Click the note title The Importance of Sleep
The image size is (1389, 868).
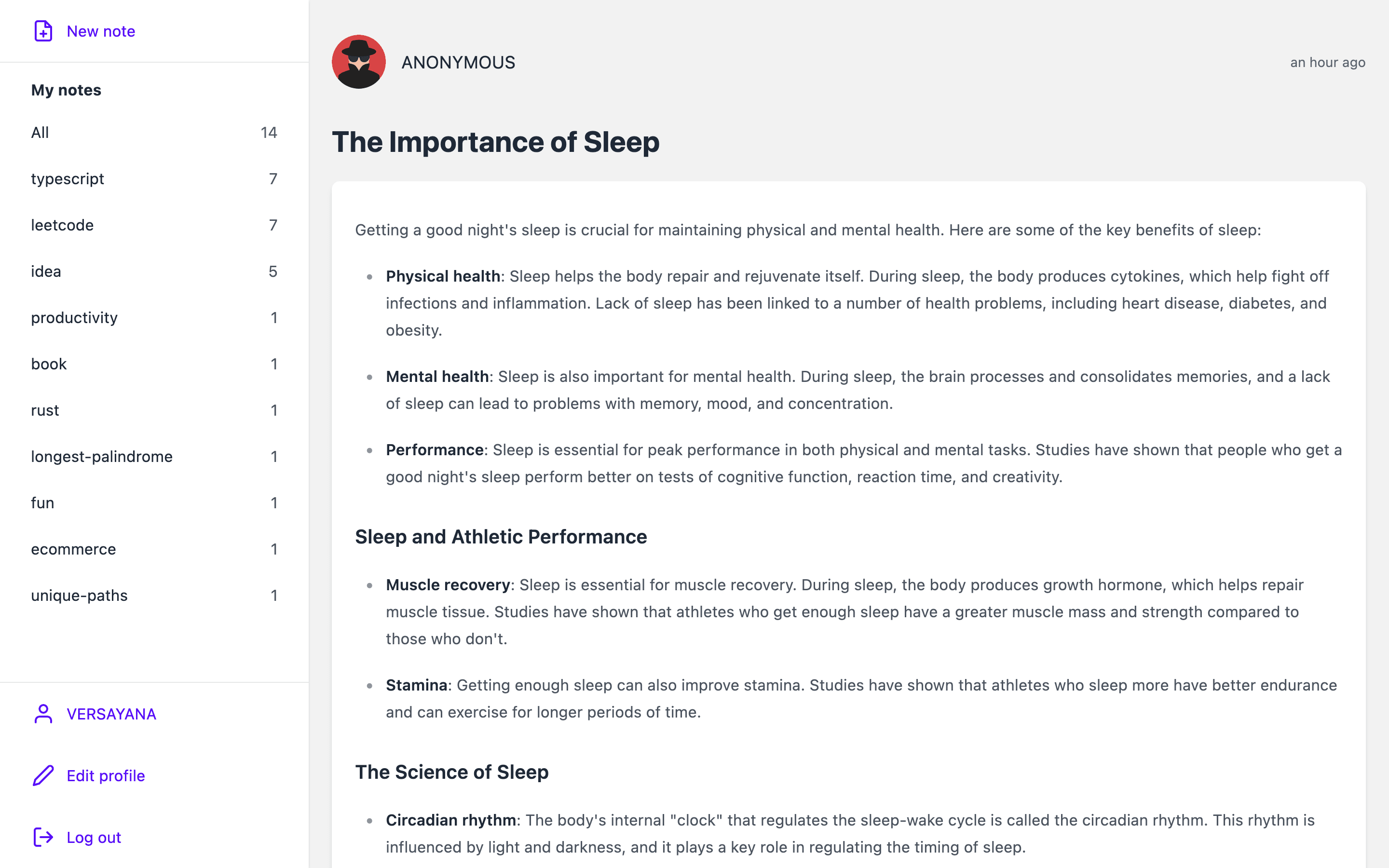495,142
